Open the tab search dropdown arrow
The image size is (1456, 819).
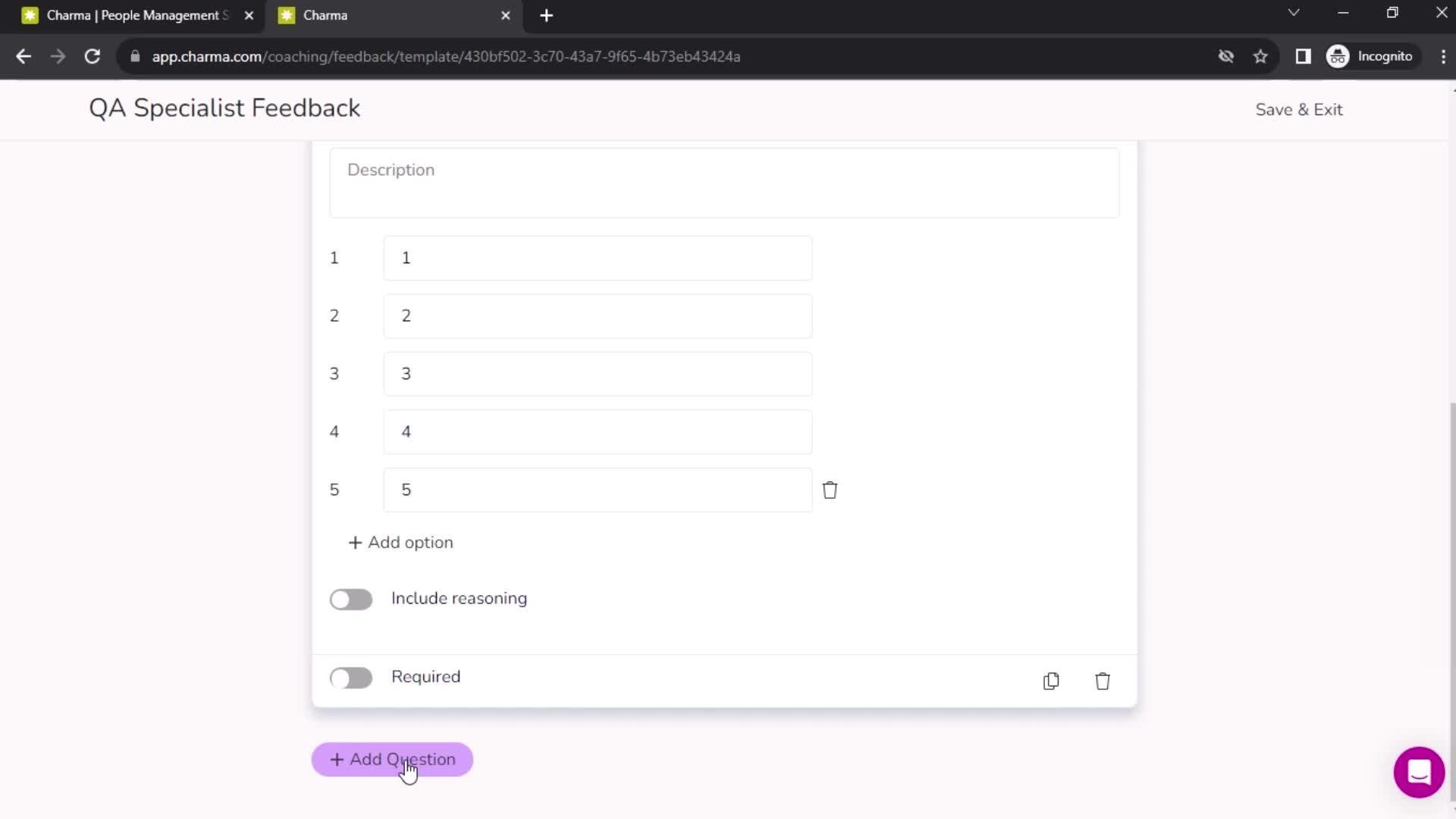pos(1294,13)
